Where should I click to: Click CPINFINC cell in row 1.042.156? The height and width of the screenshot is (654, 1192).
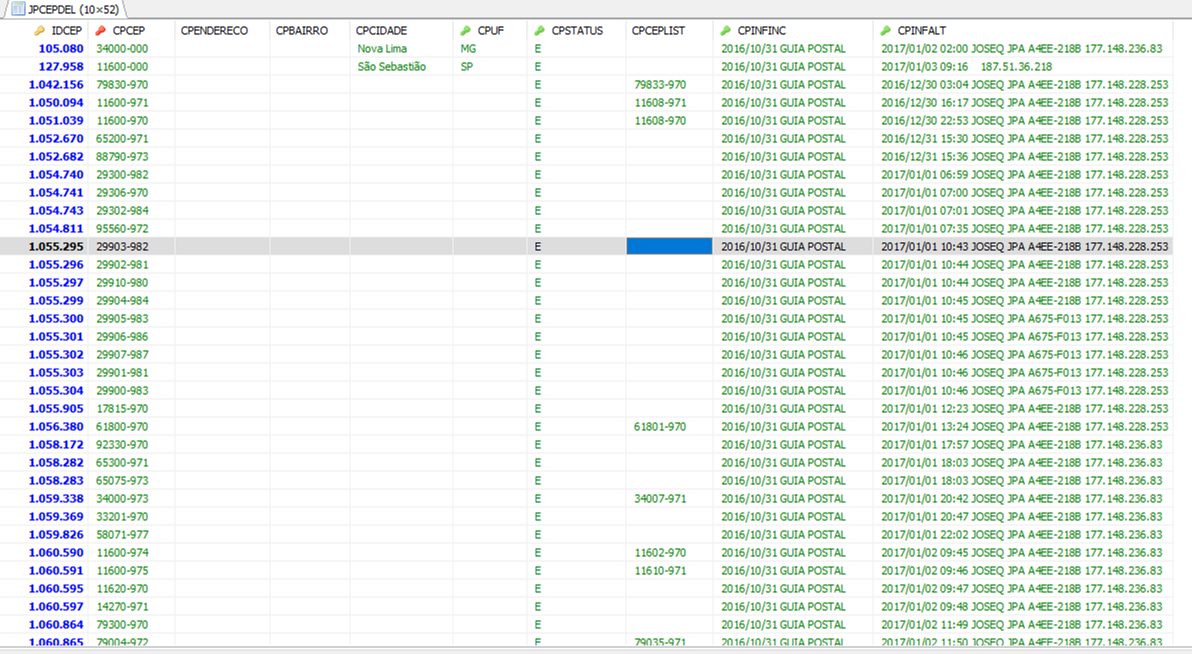click(783, 84)
